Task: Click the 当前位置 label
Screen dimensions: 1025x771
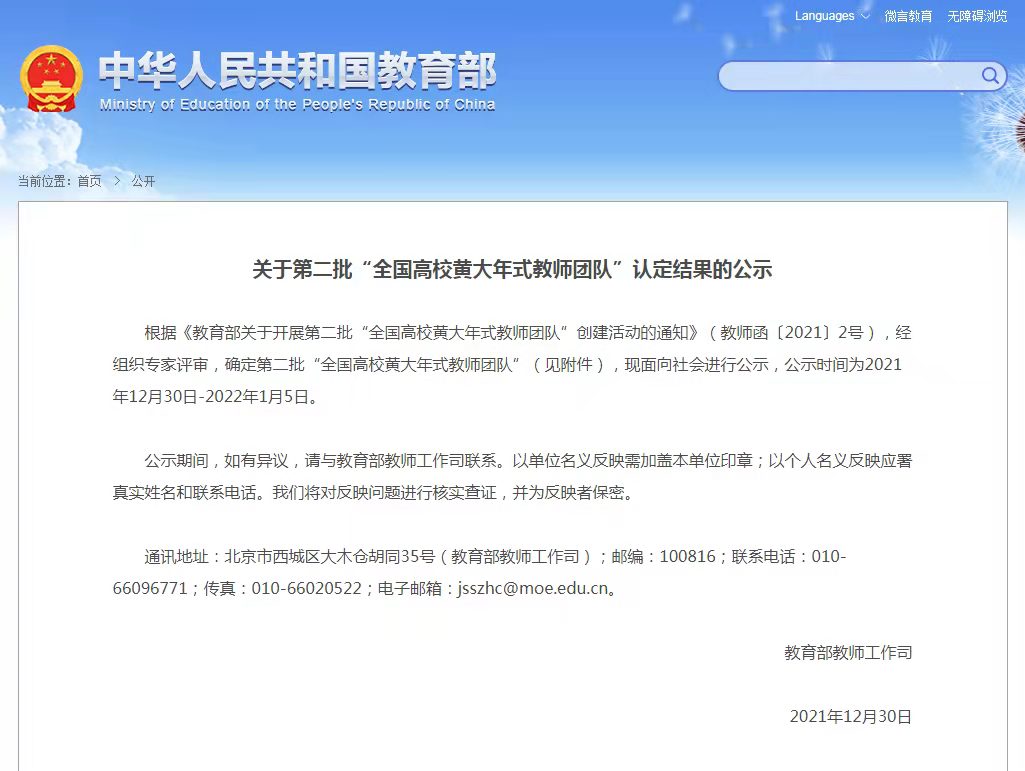Action: pyautogui.click(x=44, y=181)
